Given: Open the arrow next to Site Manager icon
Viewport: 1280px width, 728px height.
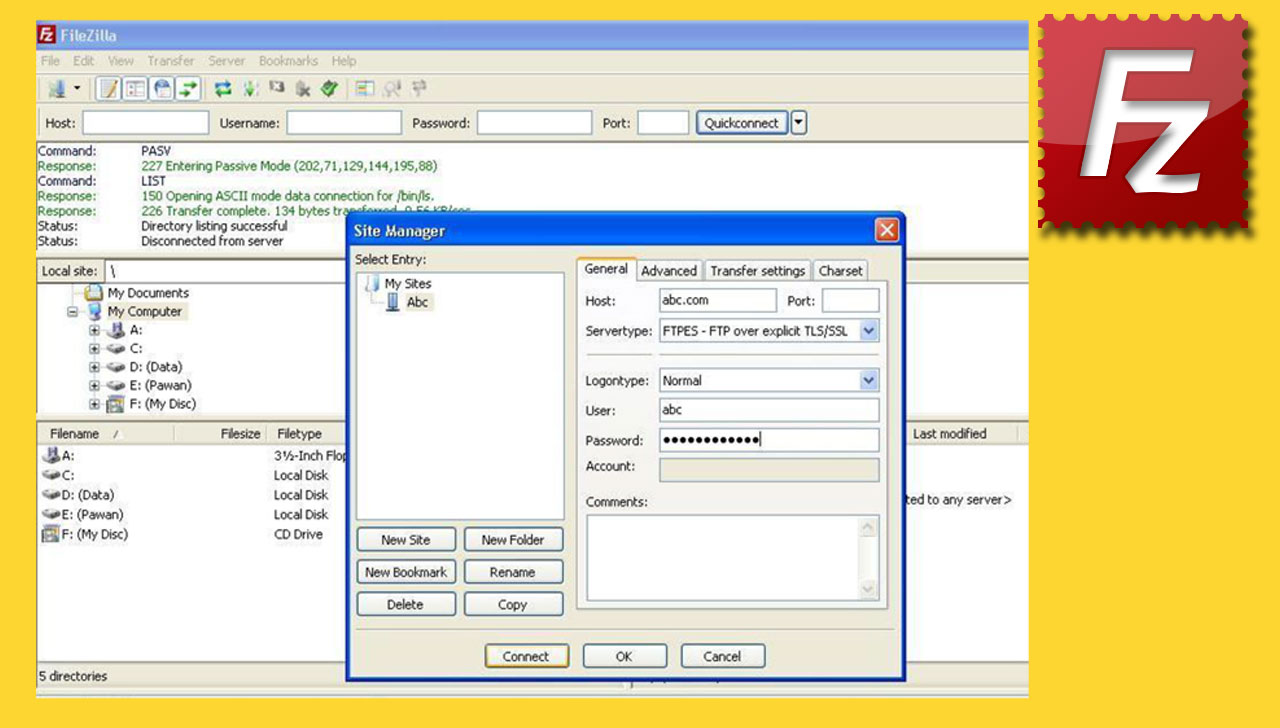Looking at the screenshot, I should 77,88.
